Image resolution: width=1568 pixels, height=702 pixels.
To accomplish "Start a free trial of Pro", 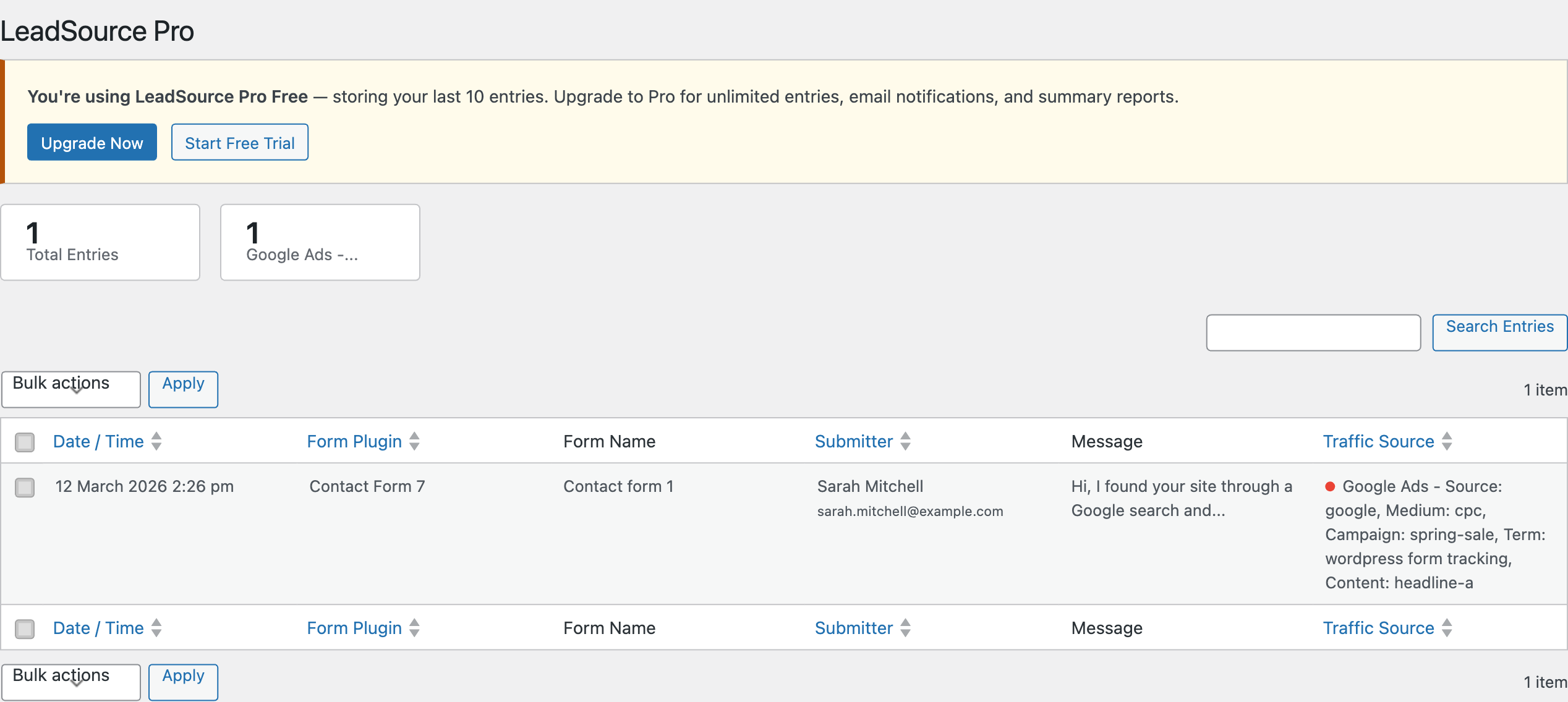I will (x=239, y=142).
